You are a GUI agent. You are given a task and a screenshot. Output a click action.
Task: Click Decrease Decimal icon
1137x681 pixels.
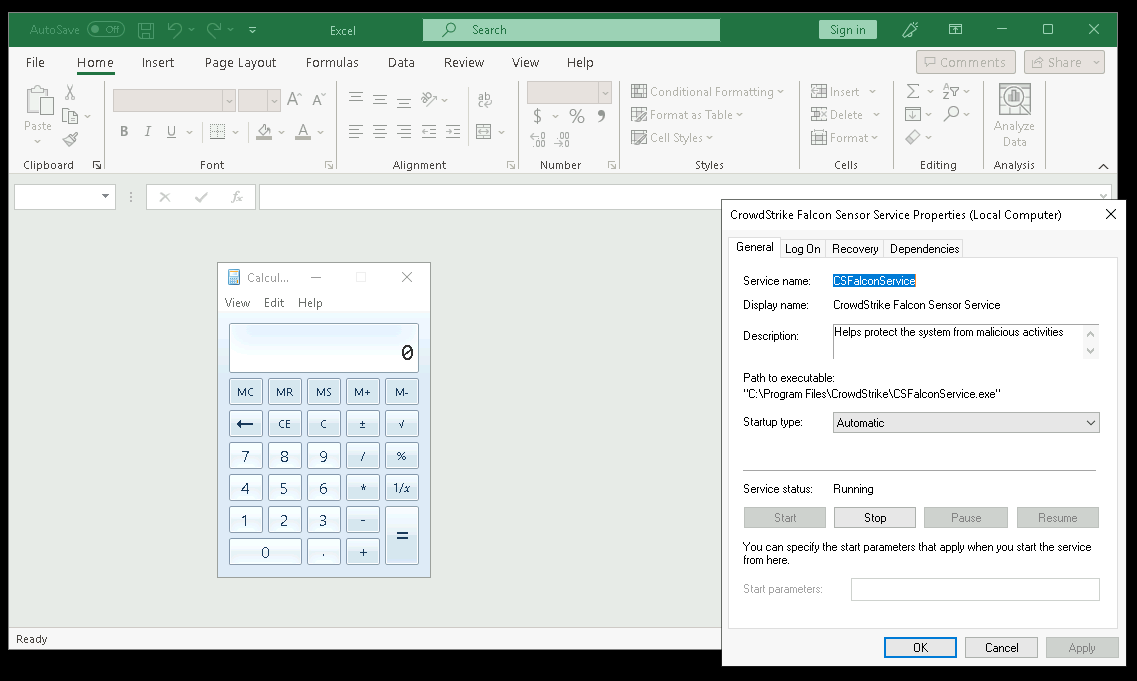tap(563, 139)
